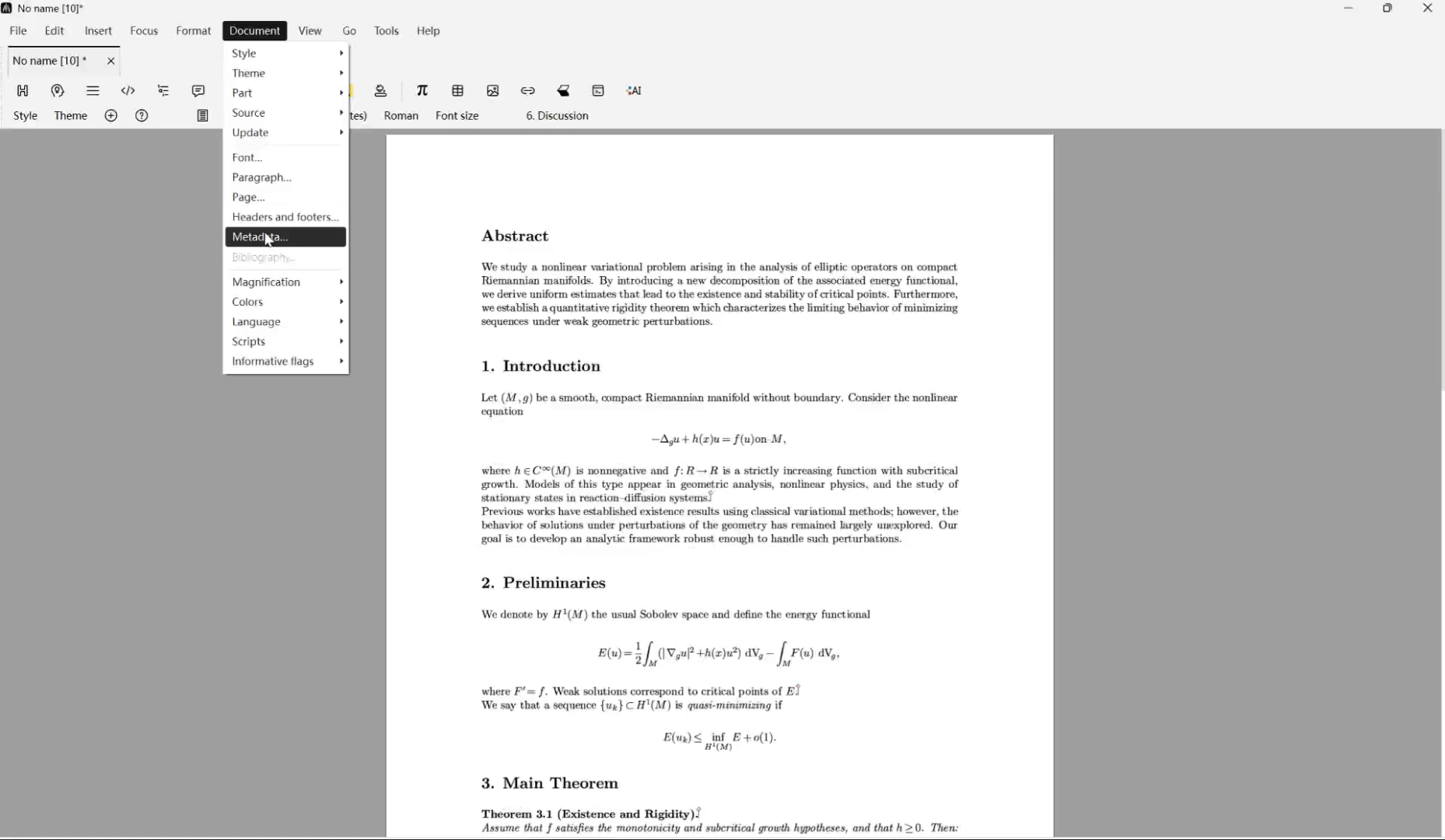
Task: Click the AI assistant toolbar icon
Action: click(x=634, y=91)
